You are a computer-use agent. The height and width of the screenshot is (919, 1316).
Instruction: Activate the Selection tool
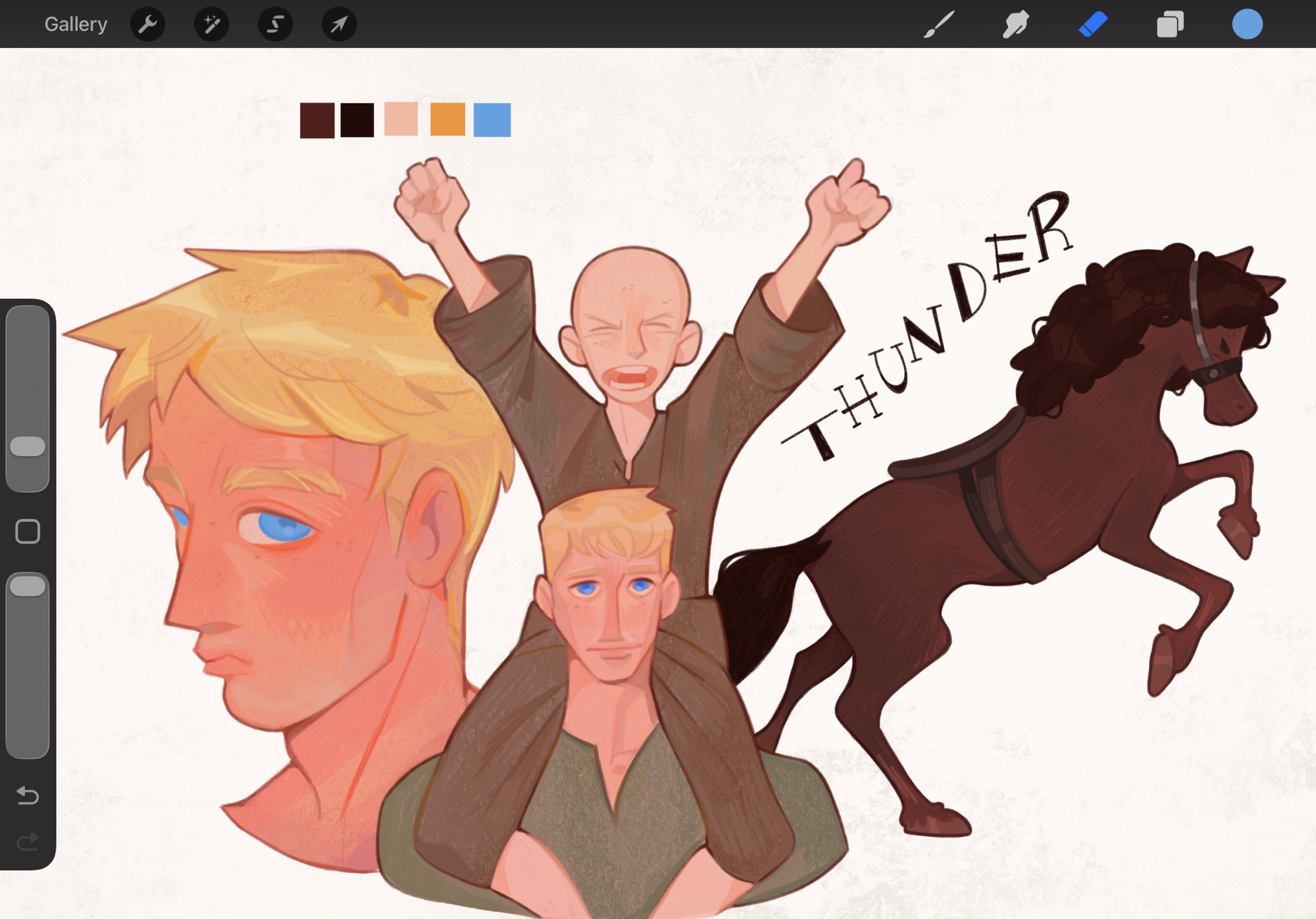click(275, 24)
